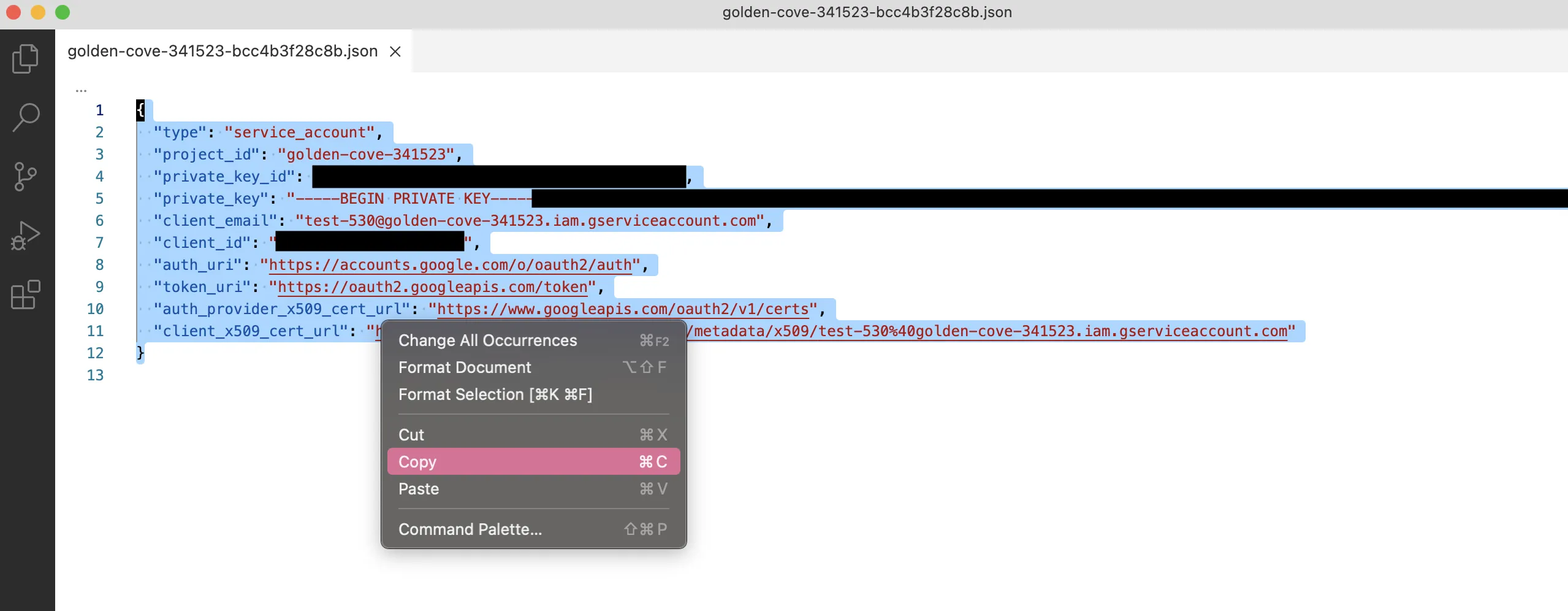
Task: Open the Explorer sidebar
Action: [x=25, y=58]
